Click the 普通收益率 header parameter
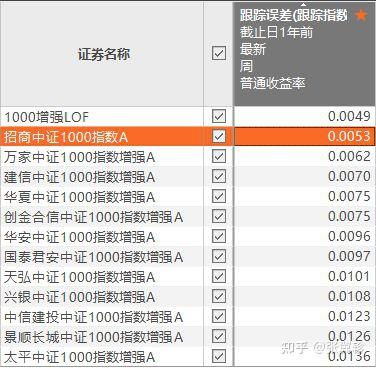Screen dimensions: 376x368 click(273, 83)
